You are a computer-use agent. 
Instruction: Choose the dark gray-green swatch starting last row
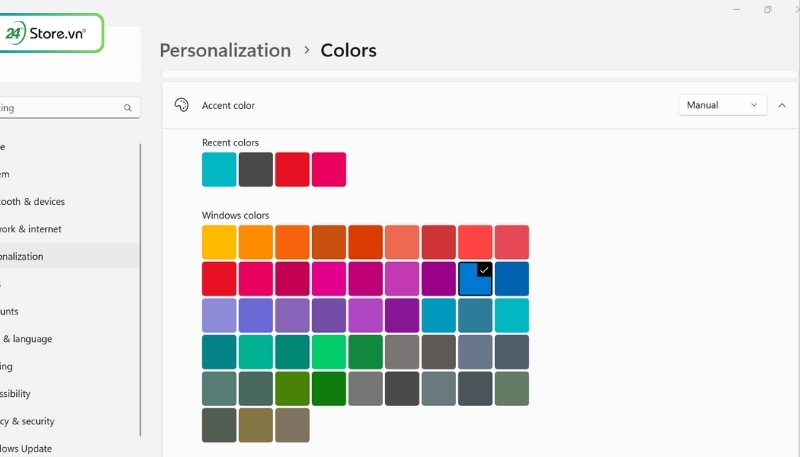tap(219, 425)
